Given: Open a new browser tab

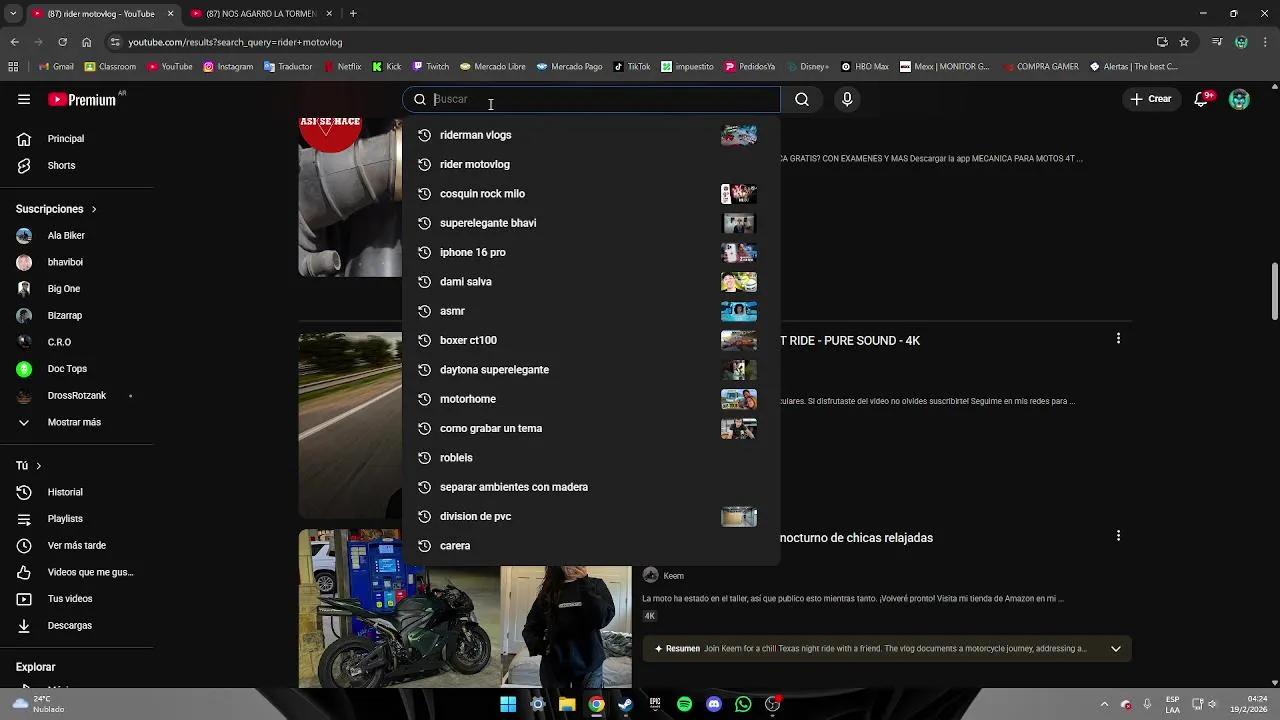Looking at the screenshot, I should pyautogui.click(x=353, y=14).
